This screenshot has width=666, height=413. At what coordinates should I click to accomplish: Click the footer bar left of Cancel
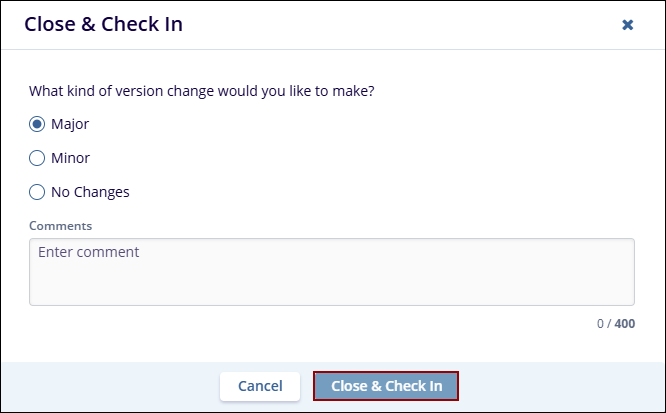pos(110,386)
